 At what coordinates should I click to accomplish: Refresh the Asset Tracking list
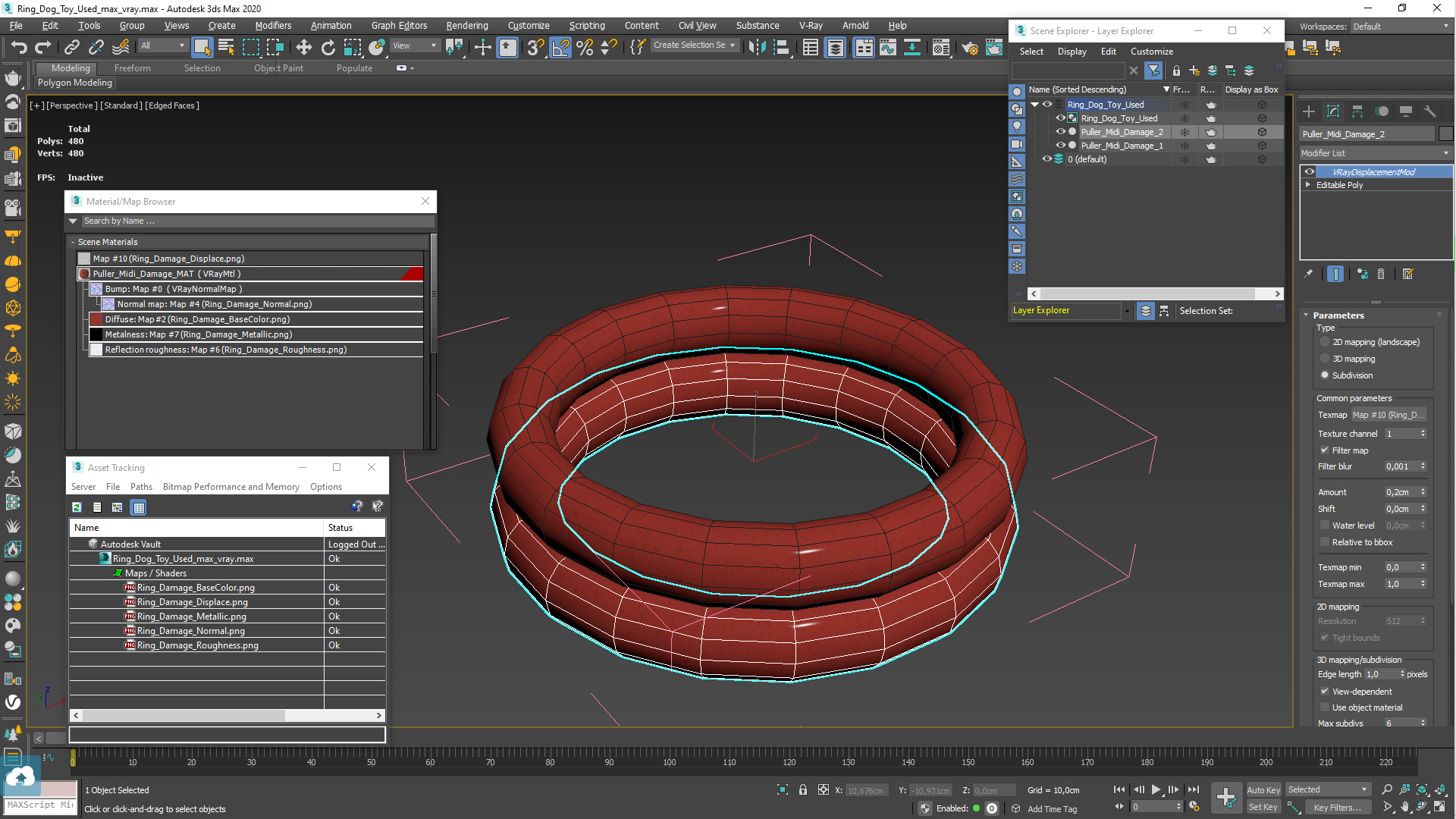[77, 507]
